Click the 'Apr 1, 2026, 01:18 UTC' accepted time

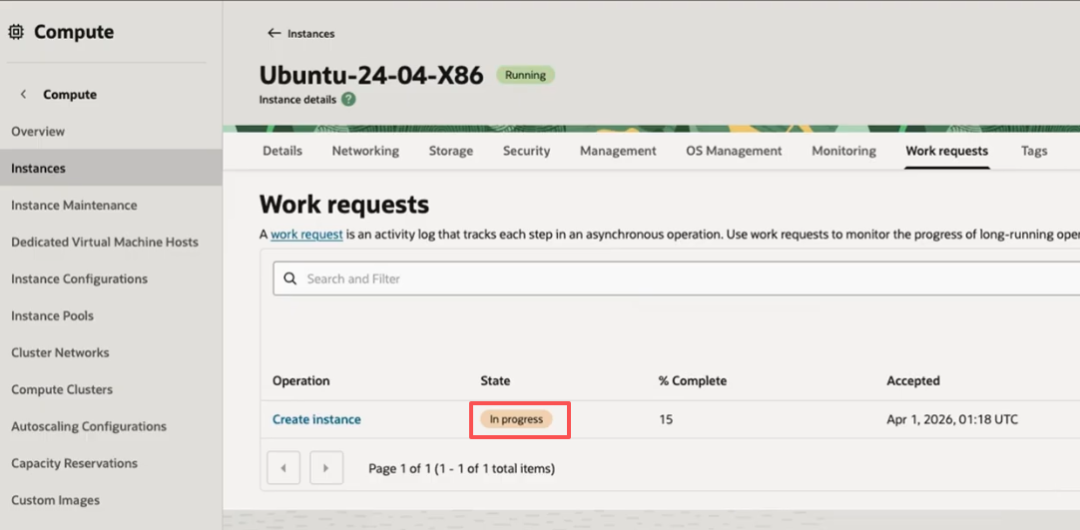[953, 419]
